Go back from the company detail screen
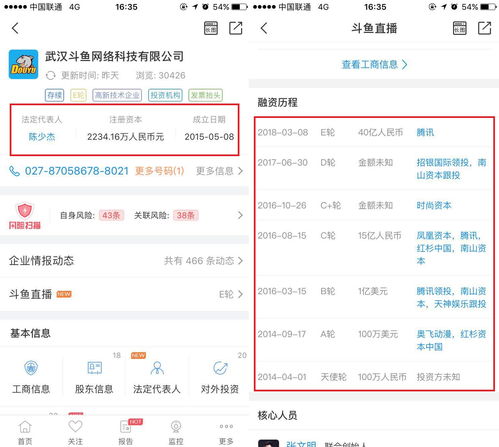 (15, 28)
